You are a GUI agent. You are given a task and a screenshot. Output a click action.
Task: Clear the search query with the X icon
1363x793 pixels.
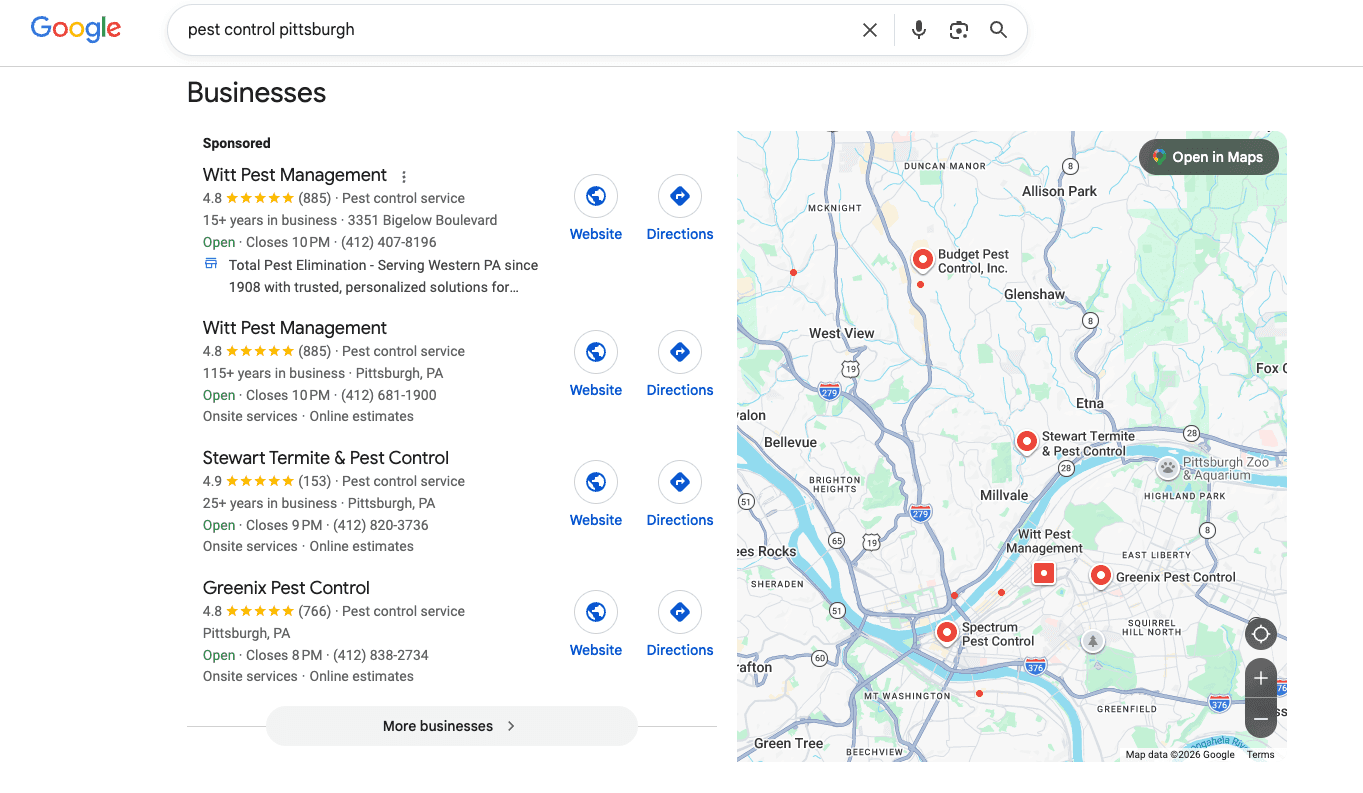click(870, 30)
